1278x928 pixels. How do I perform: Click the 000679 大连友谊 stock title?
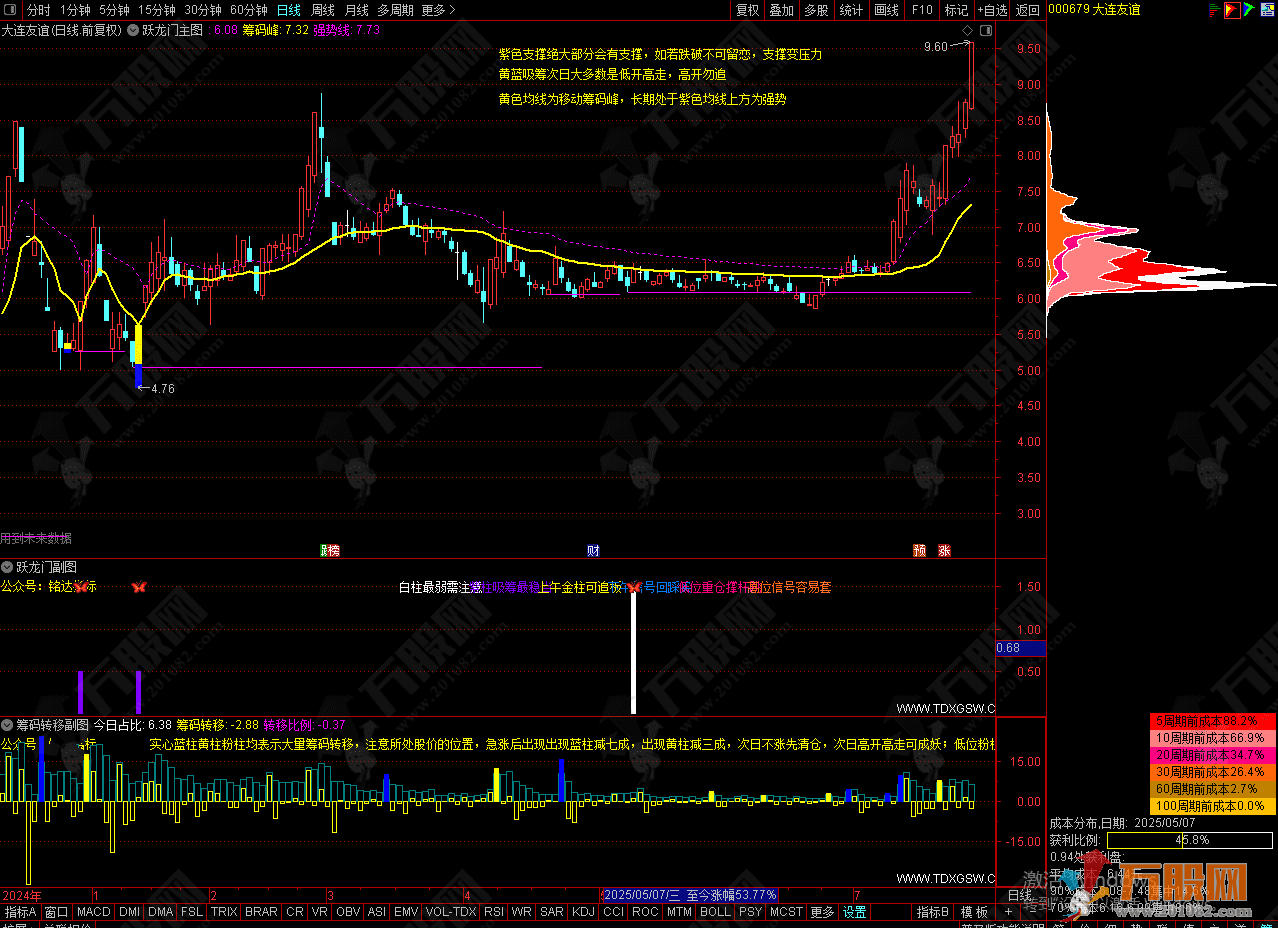point(1094,10)
